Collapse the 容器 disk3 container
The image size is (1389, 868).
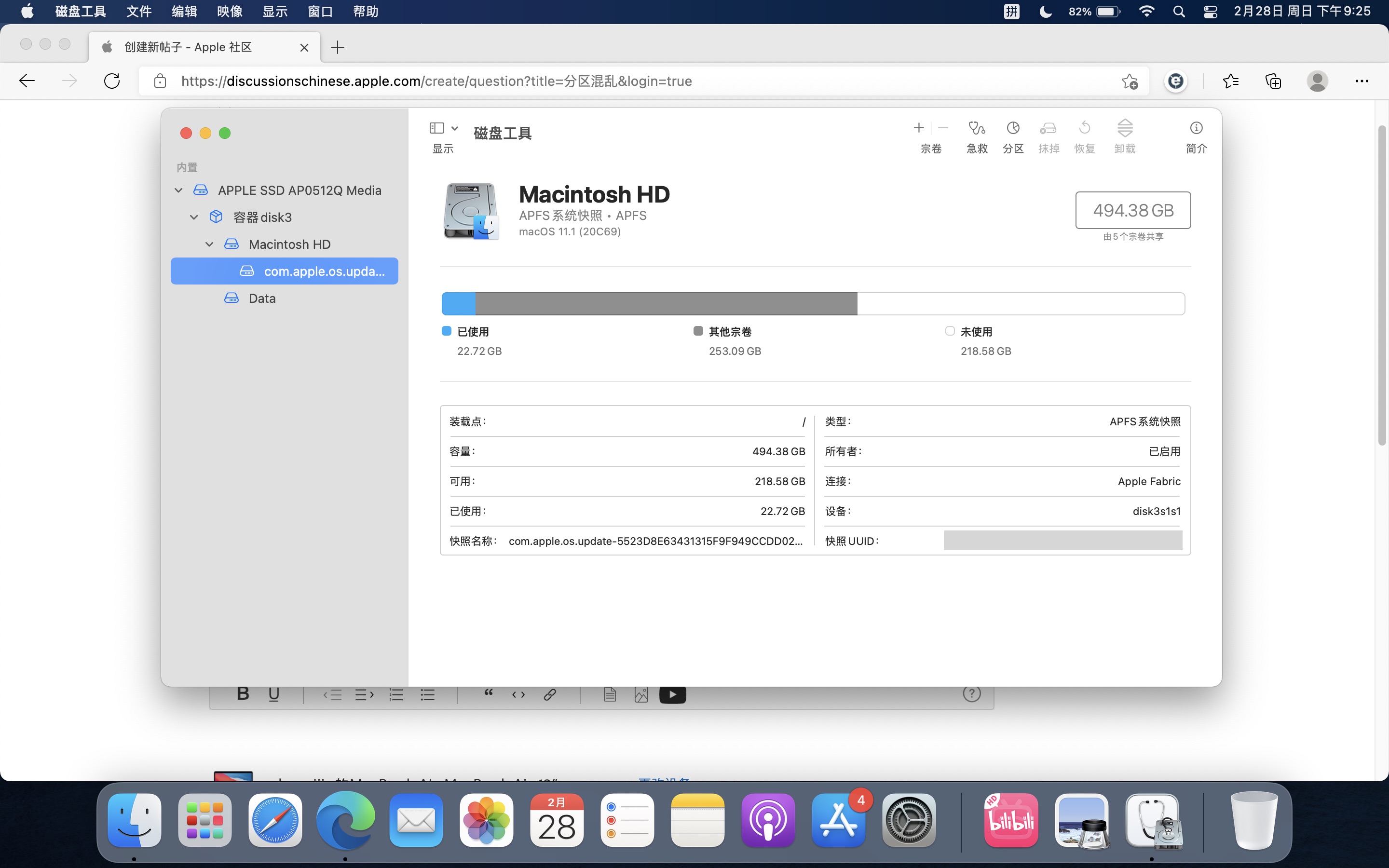(x=194, y=217)
